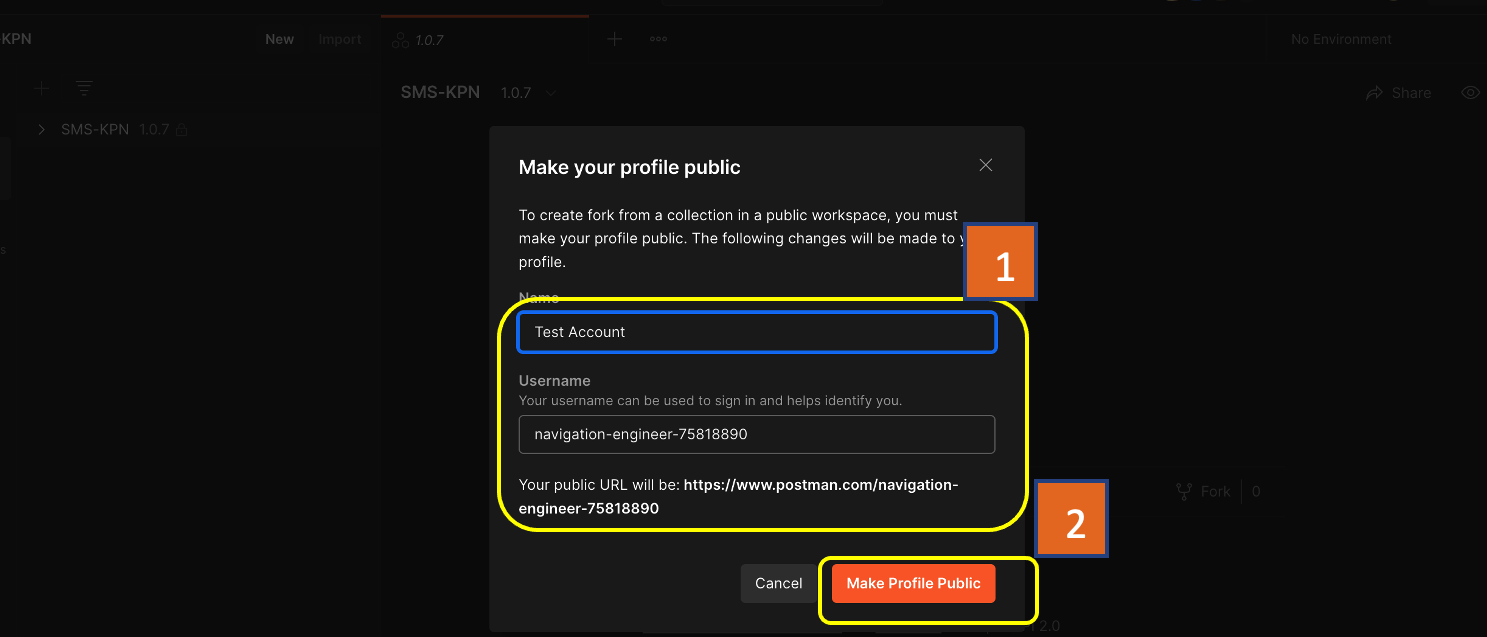
Task: Focus the Name field containing Test Account
Action: (x=757, y=332)
